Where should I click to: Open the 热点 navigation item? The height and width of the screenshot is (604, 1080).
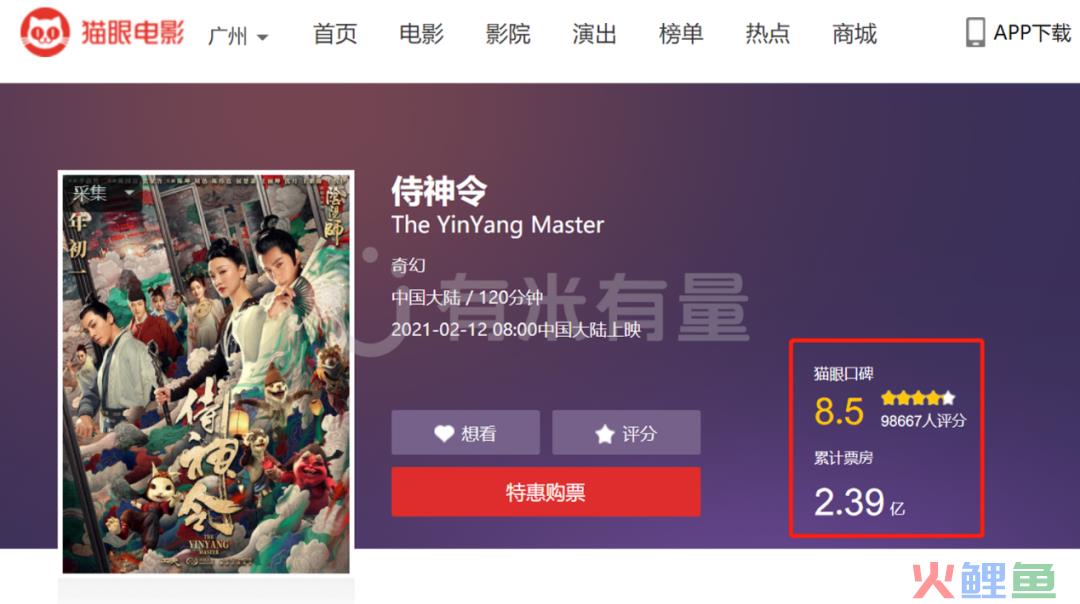tap(767, 34)
